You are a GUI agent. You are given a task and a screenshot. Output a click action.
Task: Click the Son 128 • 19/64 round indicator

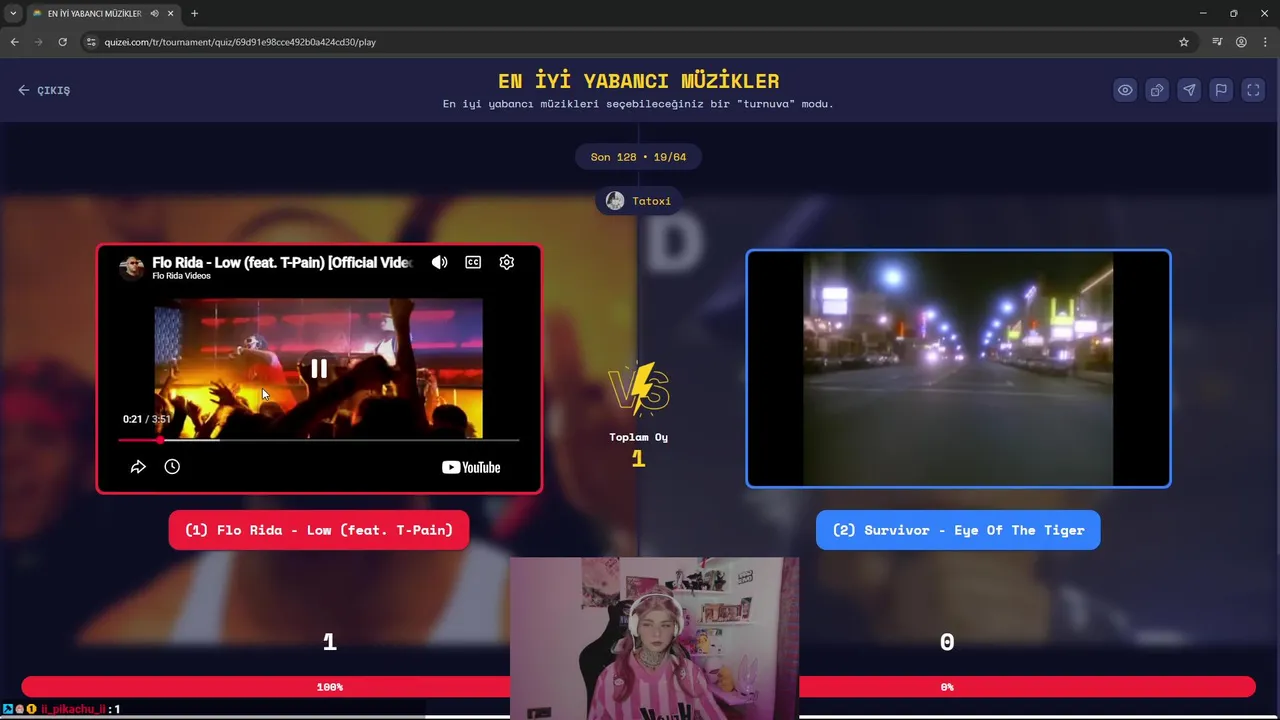[638, 157]
